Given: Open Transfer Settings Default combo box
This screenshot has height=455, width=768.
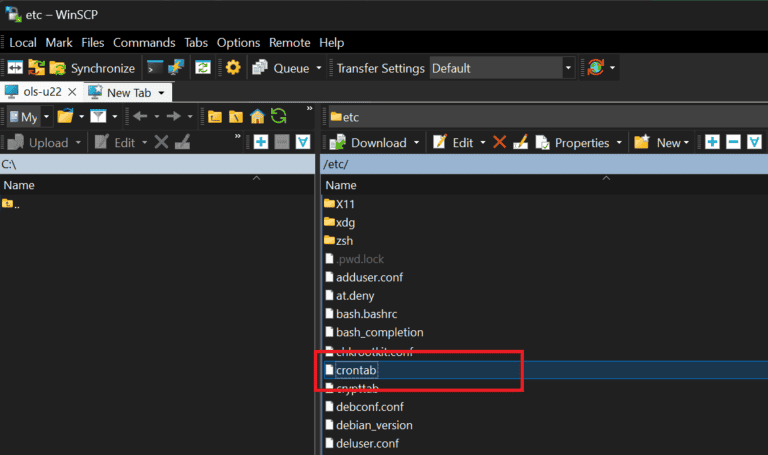Looking at the screenshot, I should click(502, 68).
